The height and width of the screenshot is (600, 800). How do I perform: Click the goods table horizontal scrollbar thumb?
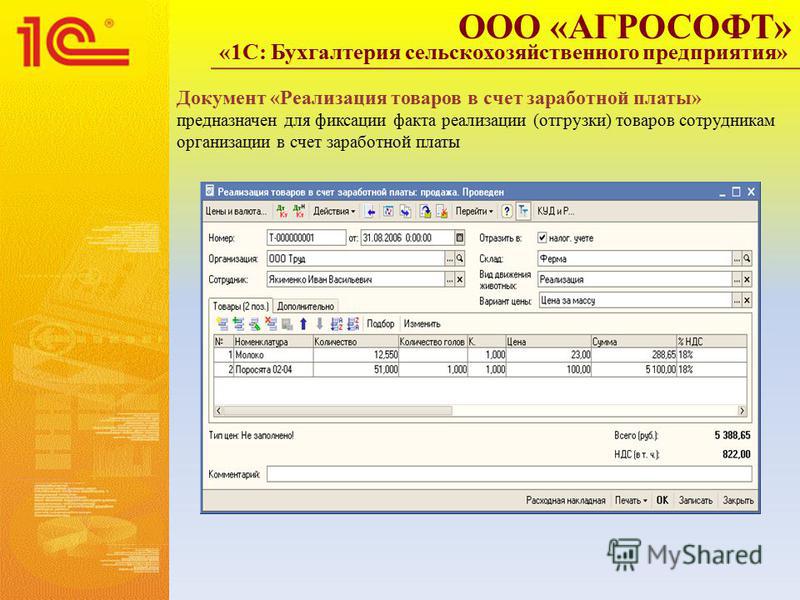point(337,410)
